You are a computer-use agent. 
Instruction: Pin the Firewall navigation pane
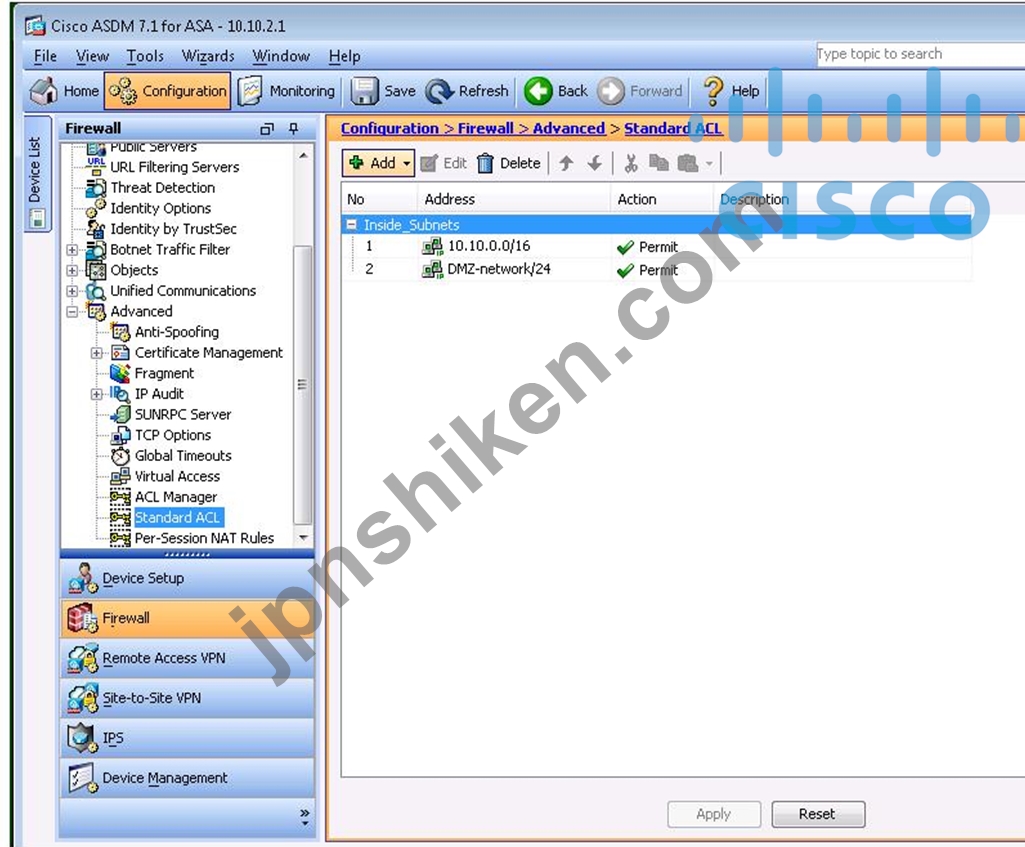pyautogui.click(x=294, y=129)
